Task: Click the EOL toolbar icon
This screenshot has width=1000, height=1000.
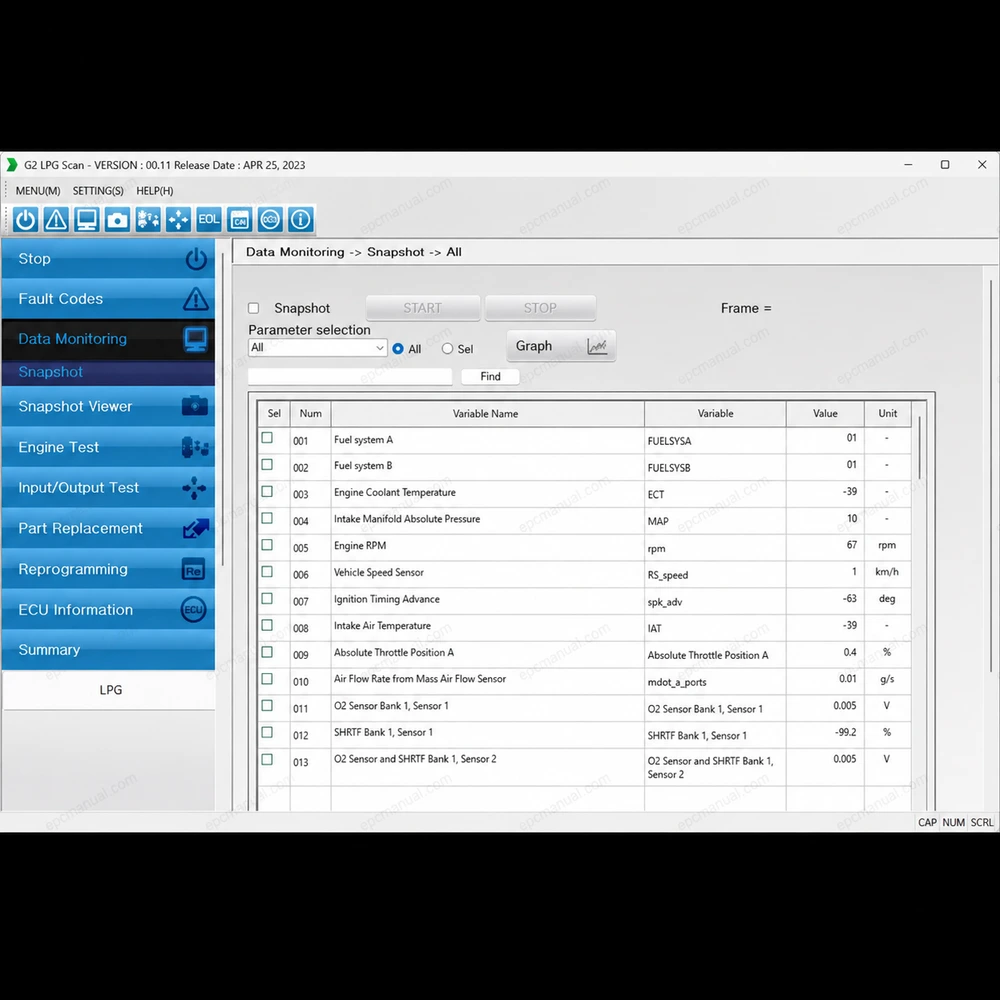Action: pyautogui.click(x=209, y=219)
